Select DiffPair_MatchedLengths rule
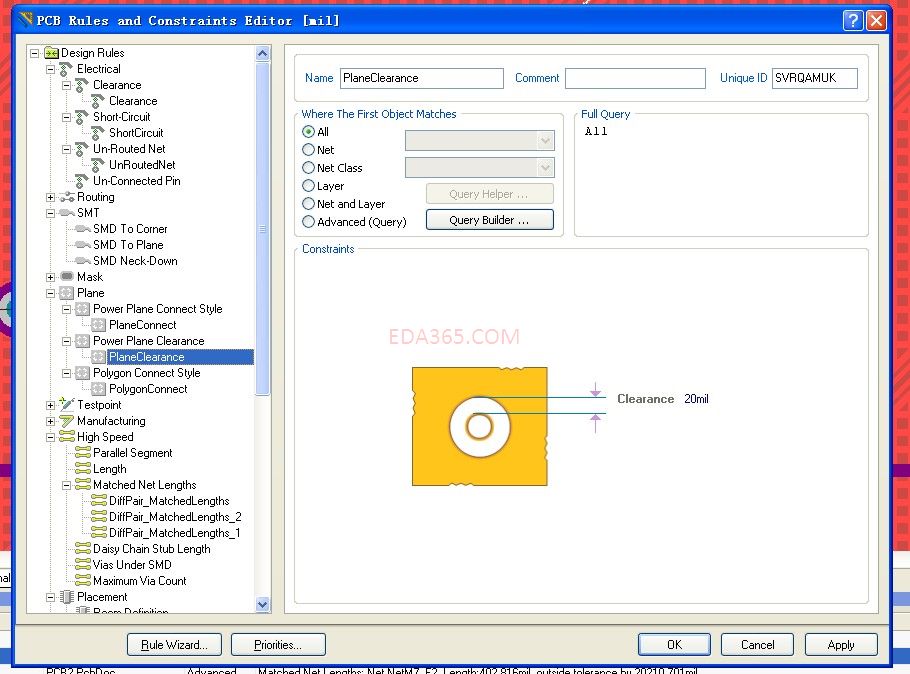This screenshot has width=910, height=674. (x=169, y=501)
